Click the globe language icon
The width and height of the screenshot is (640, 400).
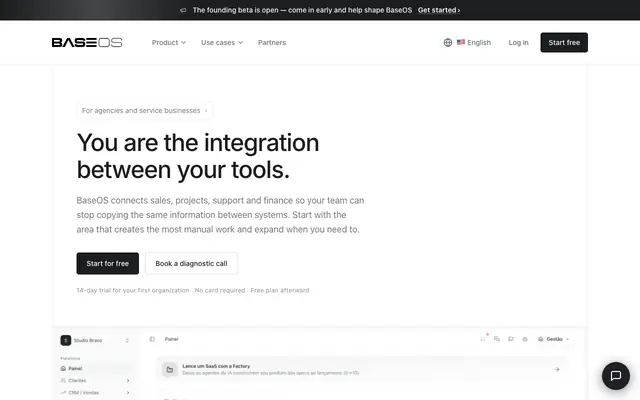coord(448,42)
